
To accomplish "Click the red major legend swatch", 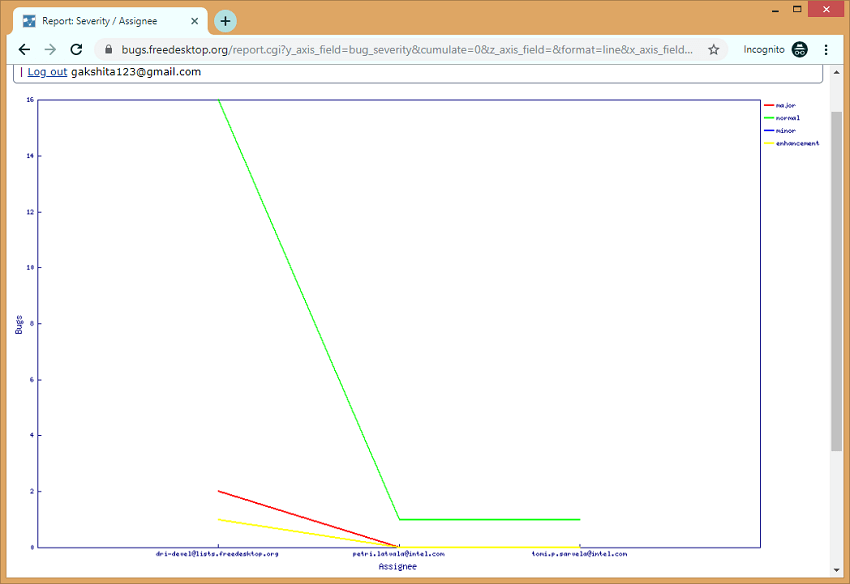I will [769, 105].
